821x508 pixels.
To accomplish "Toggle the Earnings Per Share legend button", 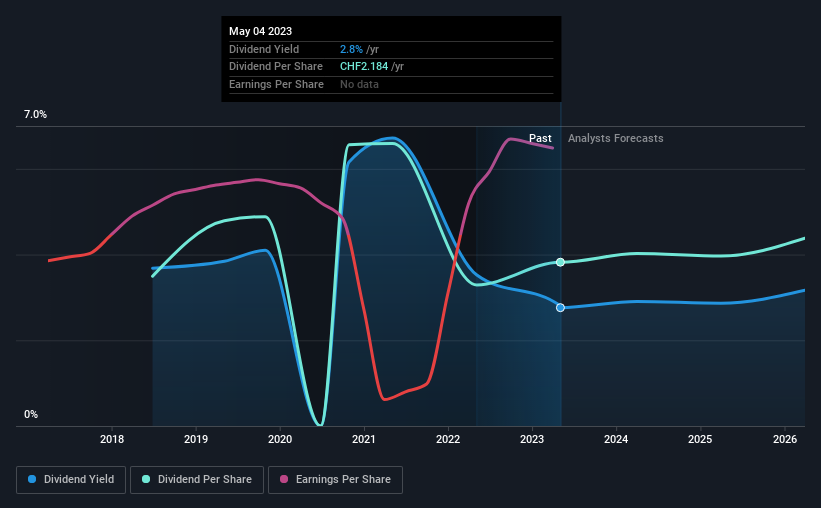I will [335, 480].
